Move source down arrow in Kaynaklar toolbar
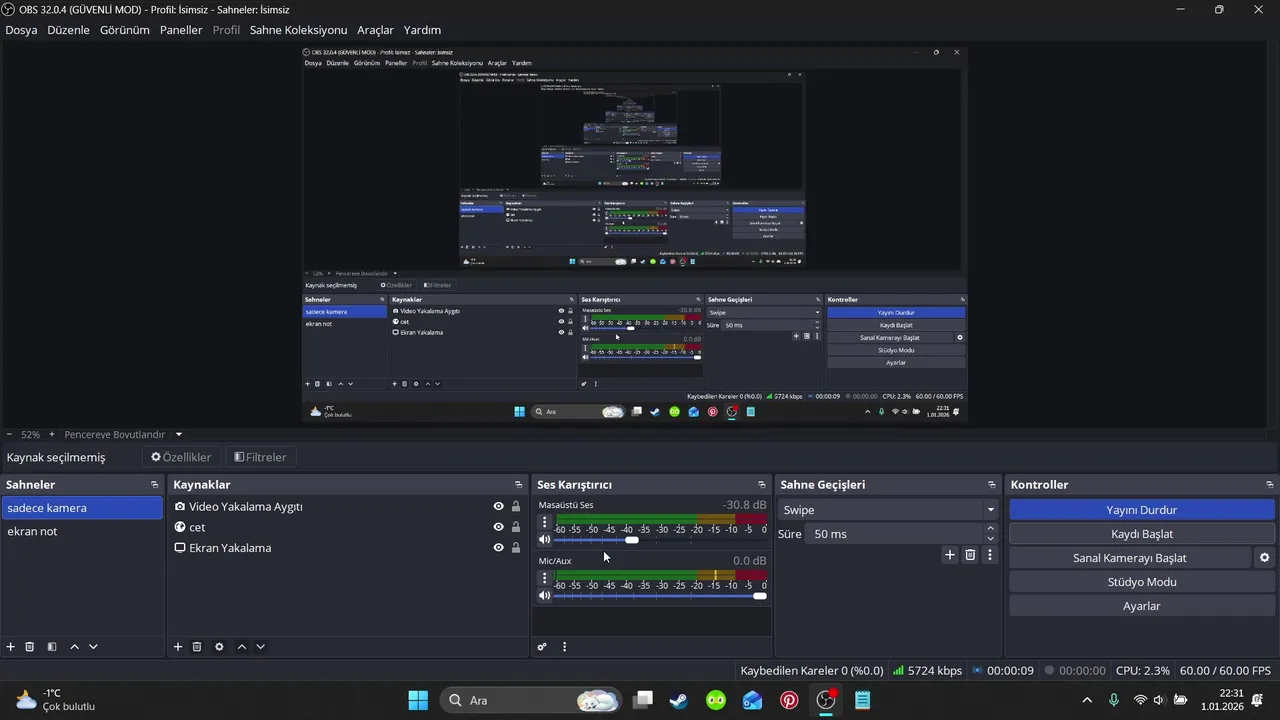Image resolution: width=1280 pixels, height=720 pixels. pos(260,647)
